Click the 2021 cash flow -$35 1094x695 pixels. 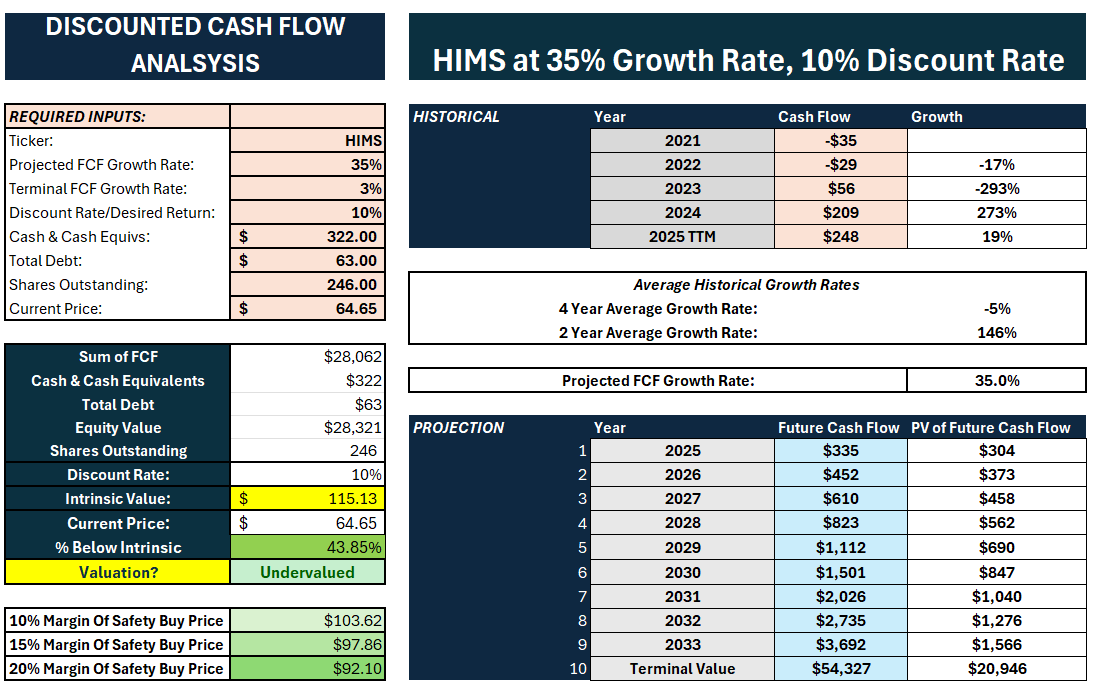pos(841,140)
